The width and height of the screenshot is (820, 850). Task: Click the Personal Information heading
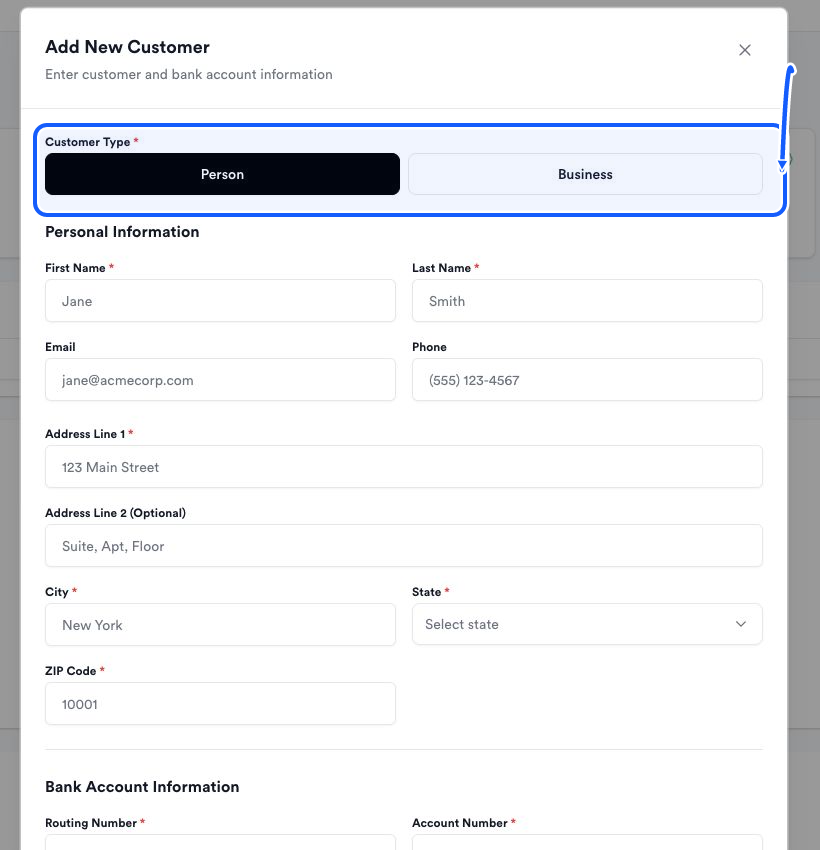tap(122, 232)
